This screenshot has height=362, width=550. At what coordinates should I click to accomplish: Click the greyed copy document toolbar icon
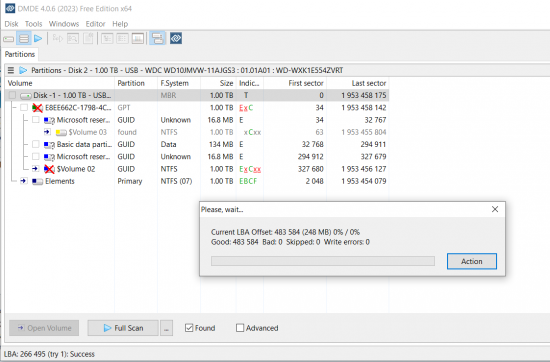[88, 39]
